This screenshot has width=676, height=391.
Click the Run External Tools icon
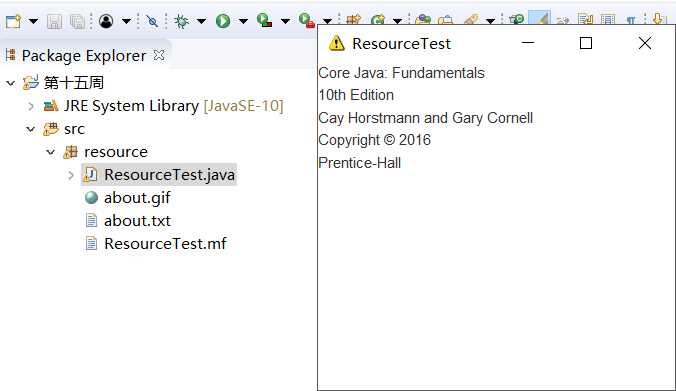click(307, 20)
